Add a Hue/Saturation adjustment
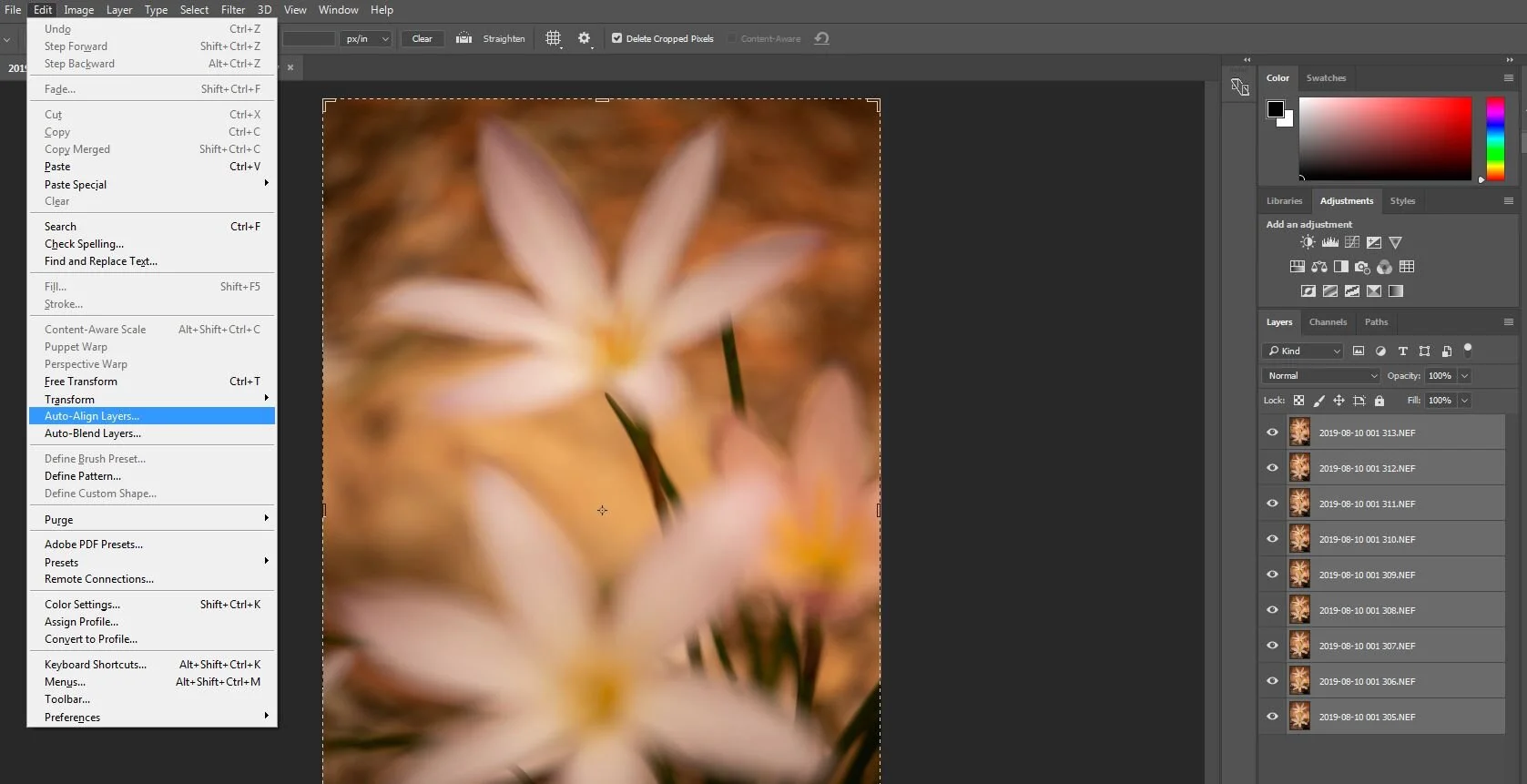Viewport: 1527px width, 784px height. (1297, 267)
